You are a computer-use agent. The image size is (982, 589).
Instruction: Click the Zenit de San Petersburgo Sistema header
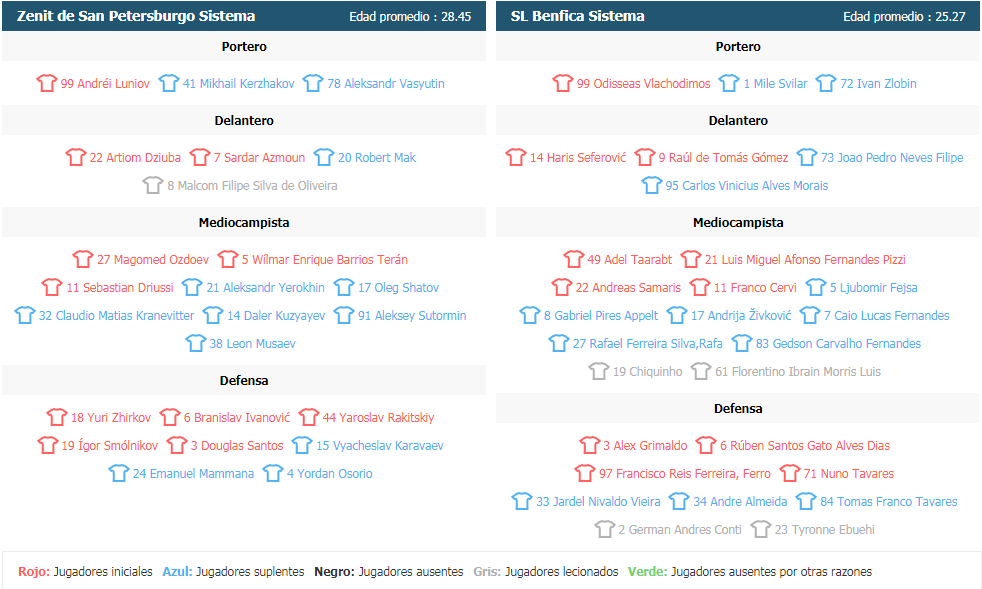coord(136,16)
